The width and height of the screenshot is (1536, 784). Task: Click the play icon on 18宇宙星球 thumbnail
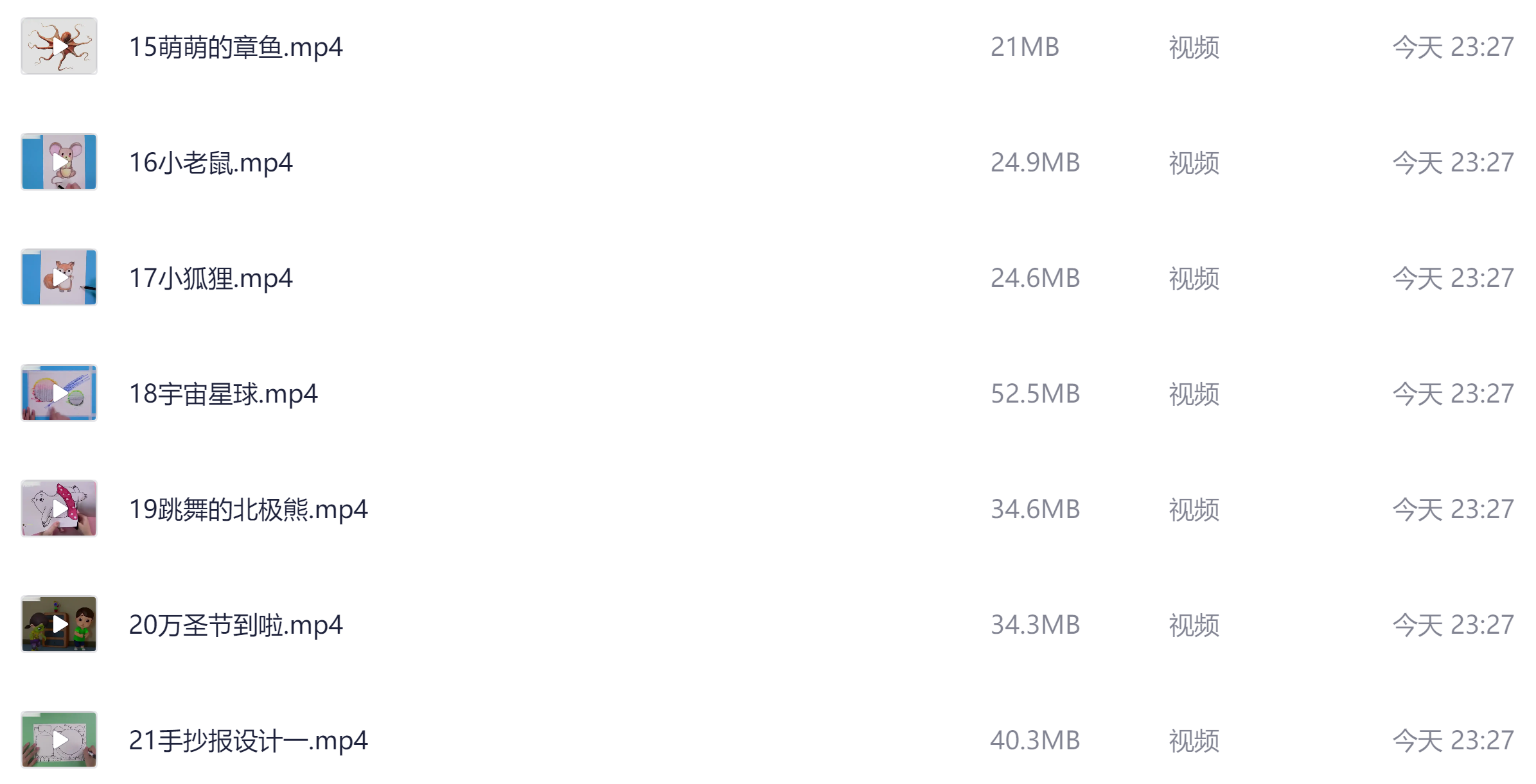(59, 393)
